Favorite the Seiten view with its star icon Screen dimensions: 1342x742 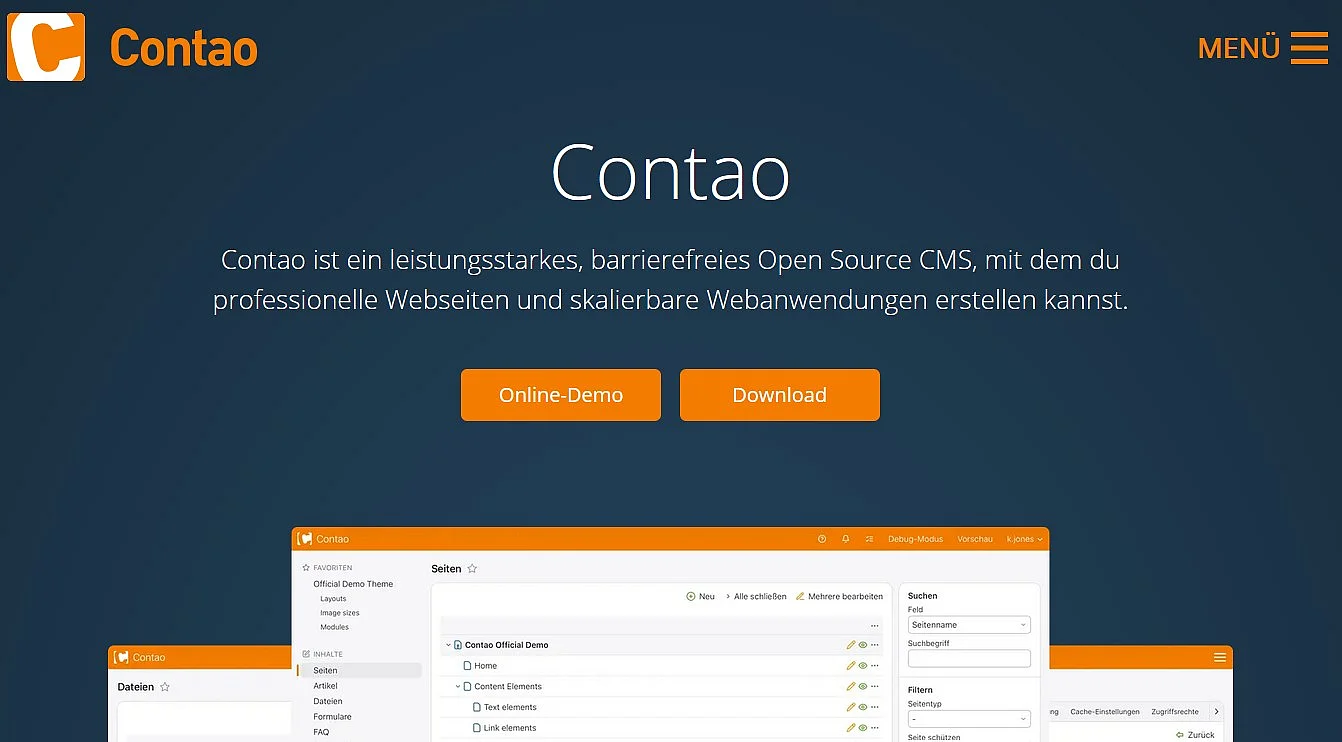pos(472,569)
